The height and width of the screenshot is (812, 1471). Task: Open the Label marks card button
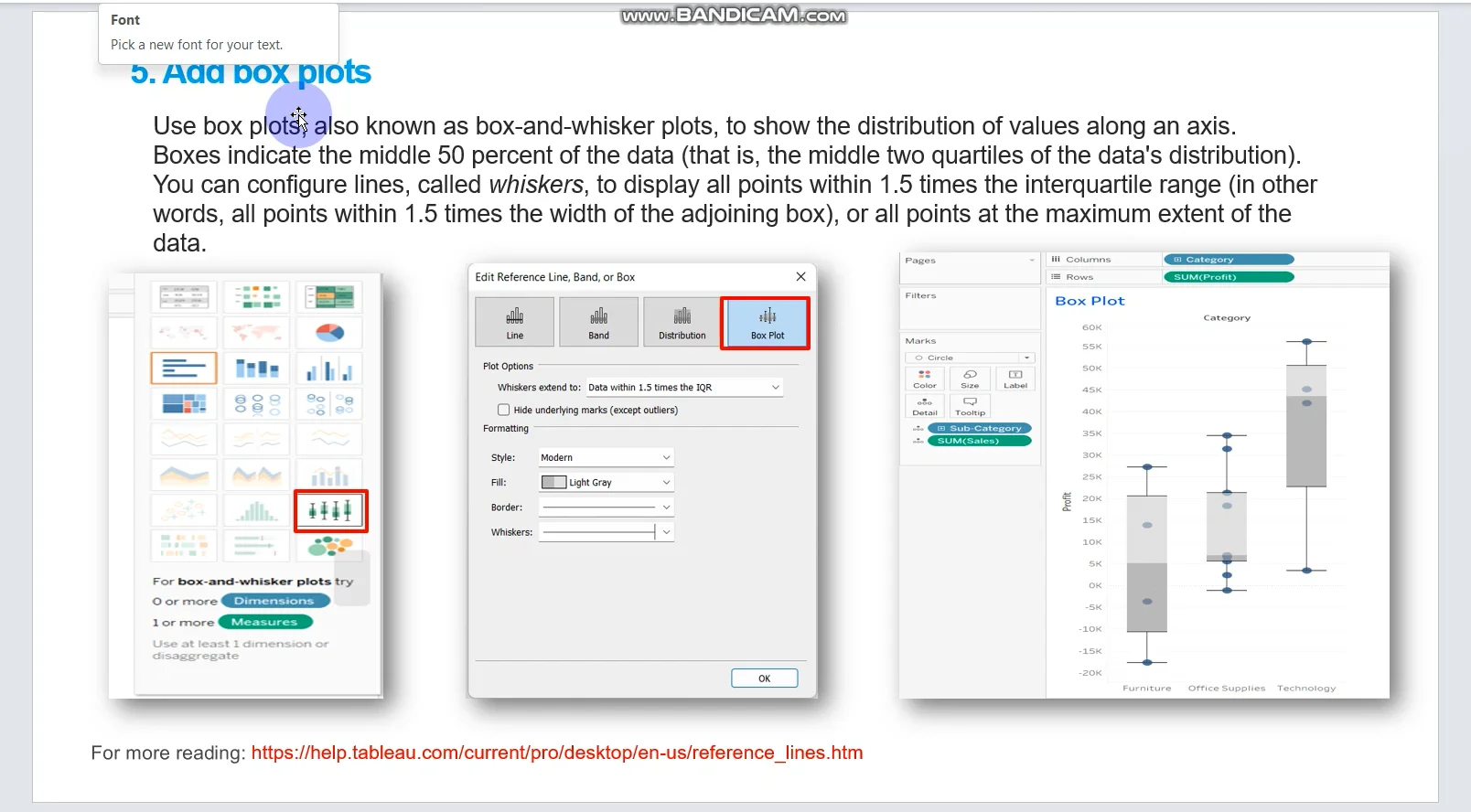pyautogui.click(x=1015, y=379)
